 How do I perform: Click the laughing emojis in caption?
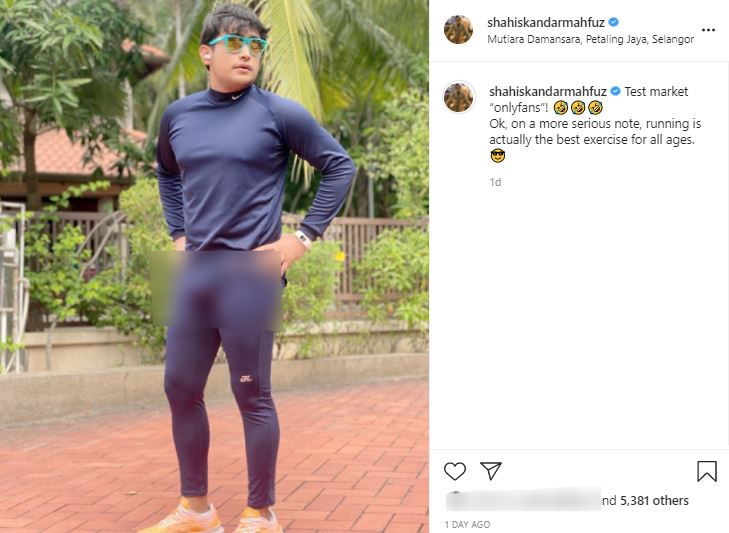click(578, 107)
